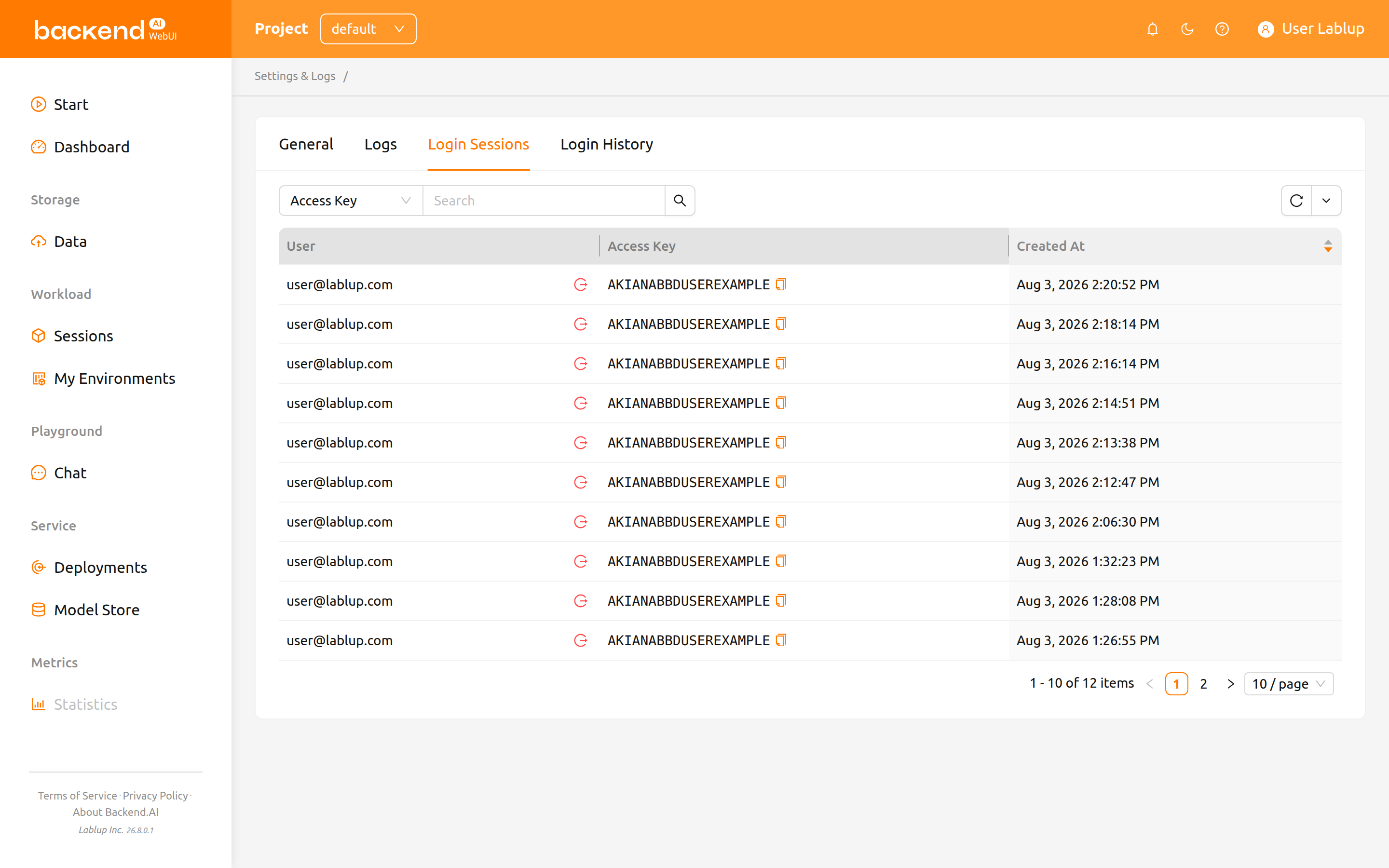
Task: Go to pagination page 2
Action: click(x=1204, y=684)
